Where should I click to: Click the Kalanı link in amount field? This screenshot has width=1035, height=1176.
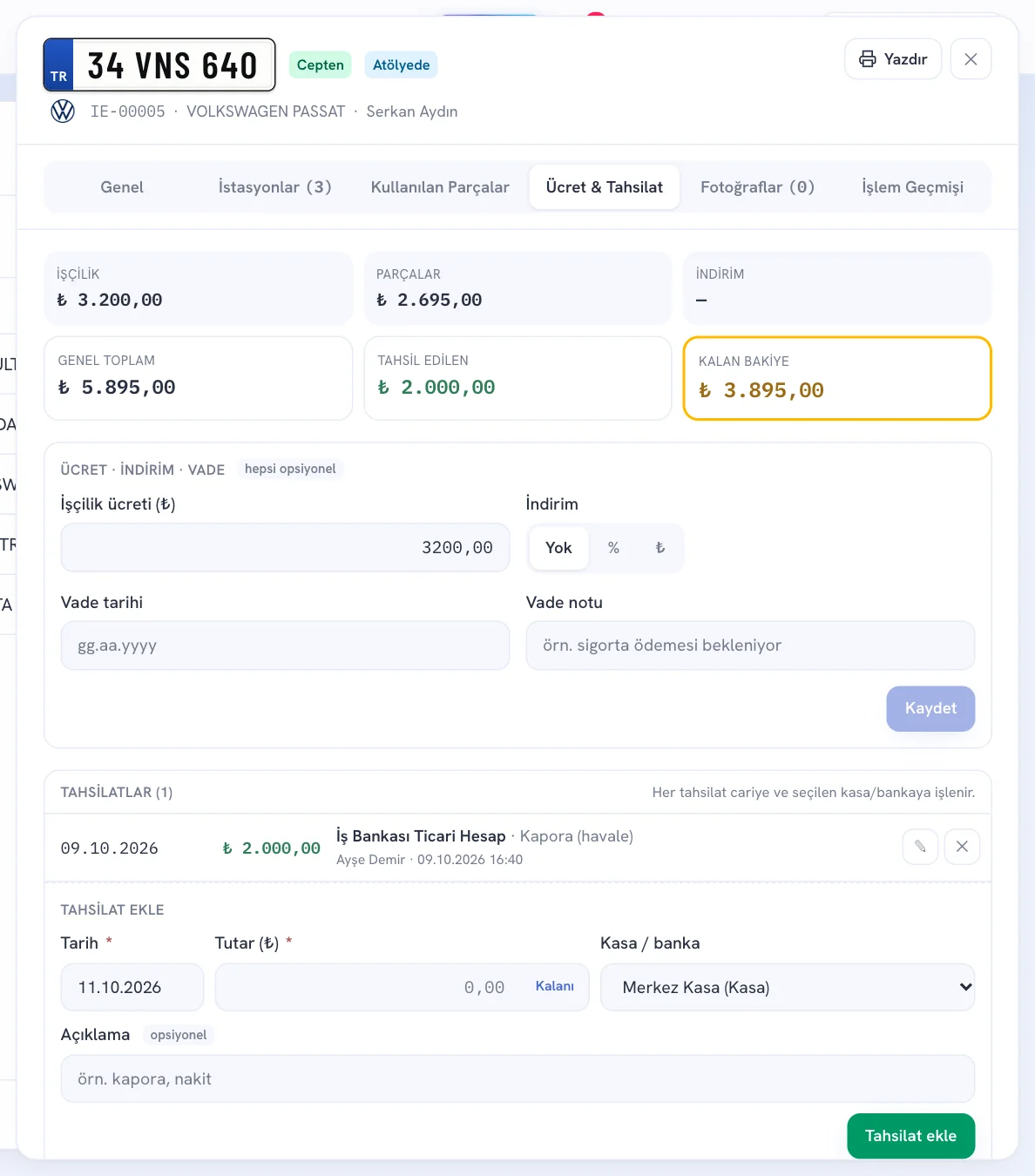(555, 986)
